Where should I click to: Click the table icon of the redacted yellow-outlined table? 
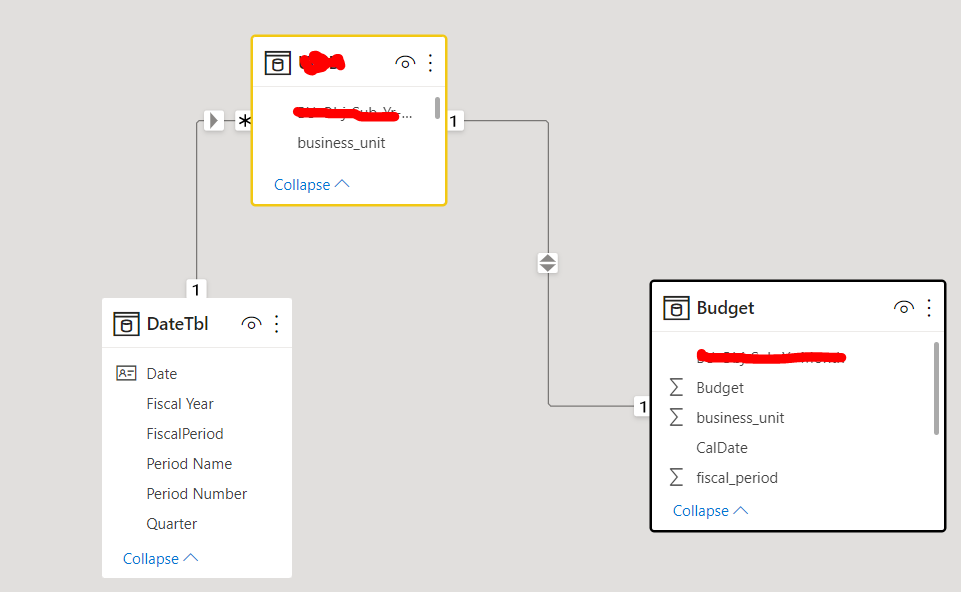tap(278, 63)
